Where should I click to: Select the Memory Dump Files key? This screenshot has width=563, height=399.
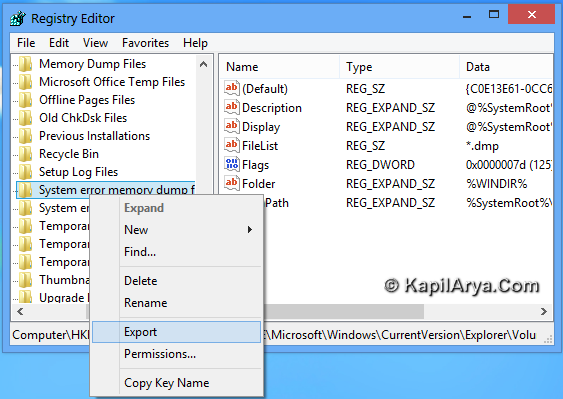click(93, 64)
